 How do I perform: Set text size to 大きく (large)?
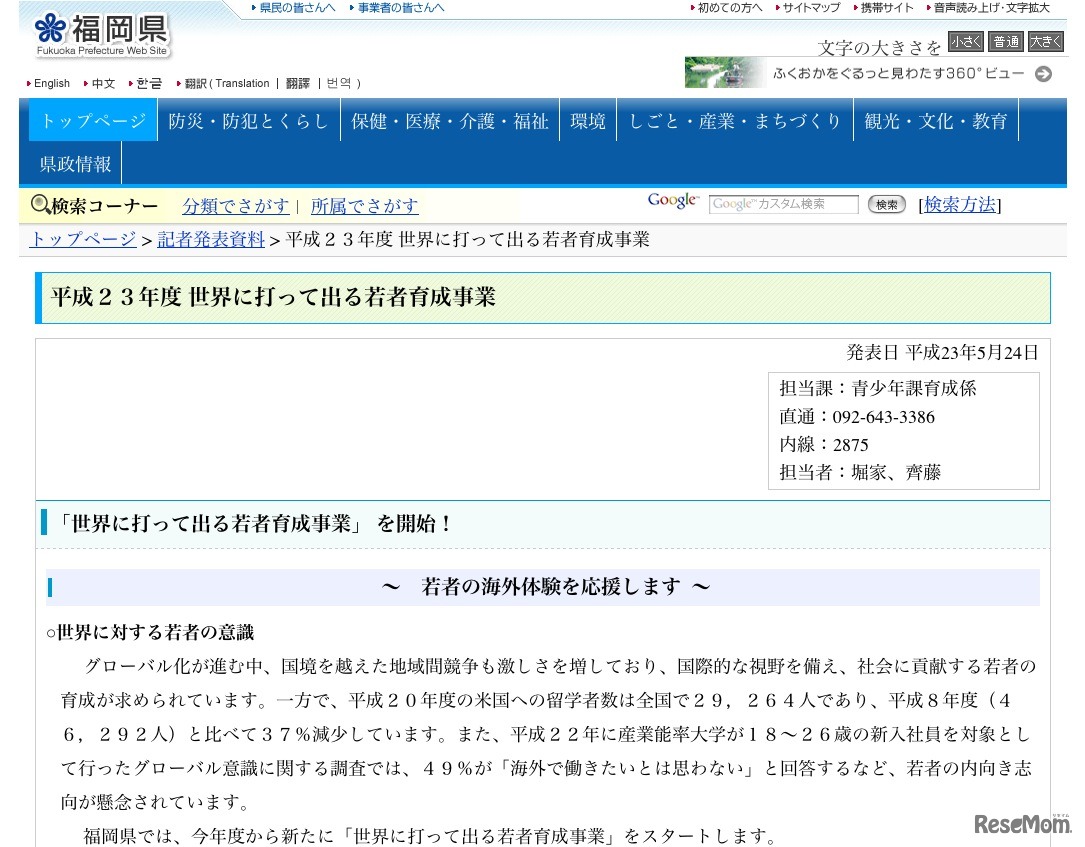point(1045,42)
